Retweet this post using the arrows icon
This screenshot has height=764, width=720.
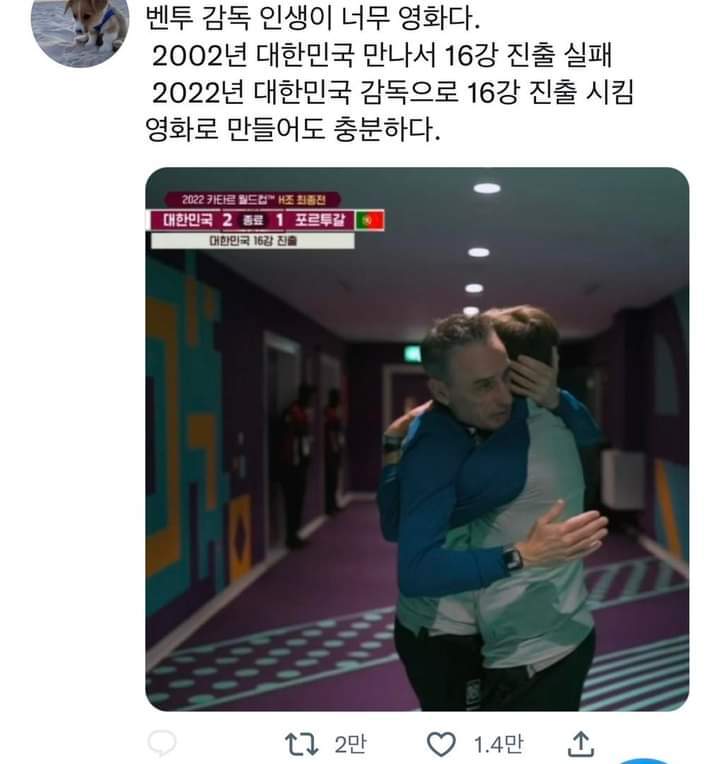(x=301, y=745)
